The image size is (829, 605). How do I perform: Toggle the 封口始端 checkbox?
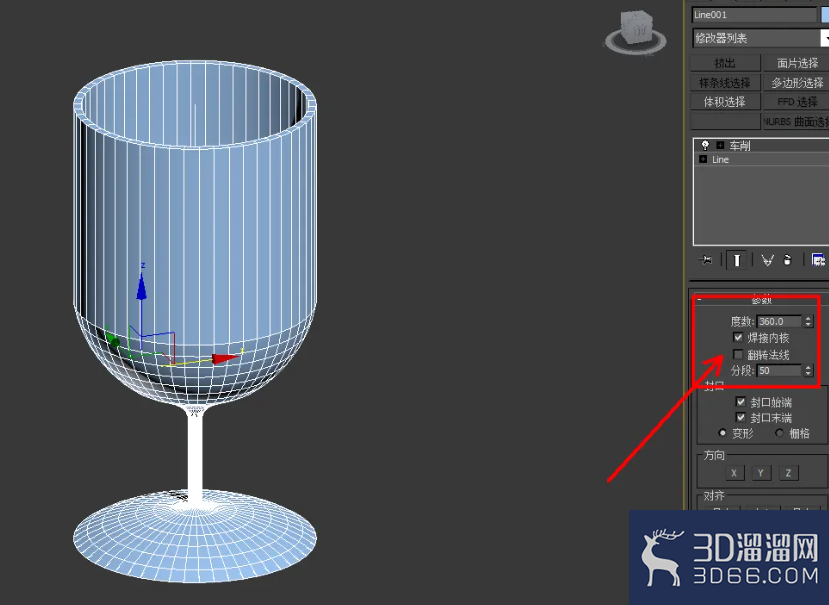741,401
